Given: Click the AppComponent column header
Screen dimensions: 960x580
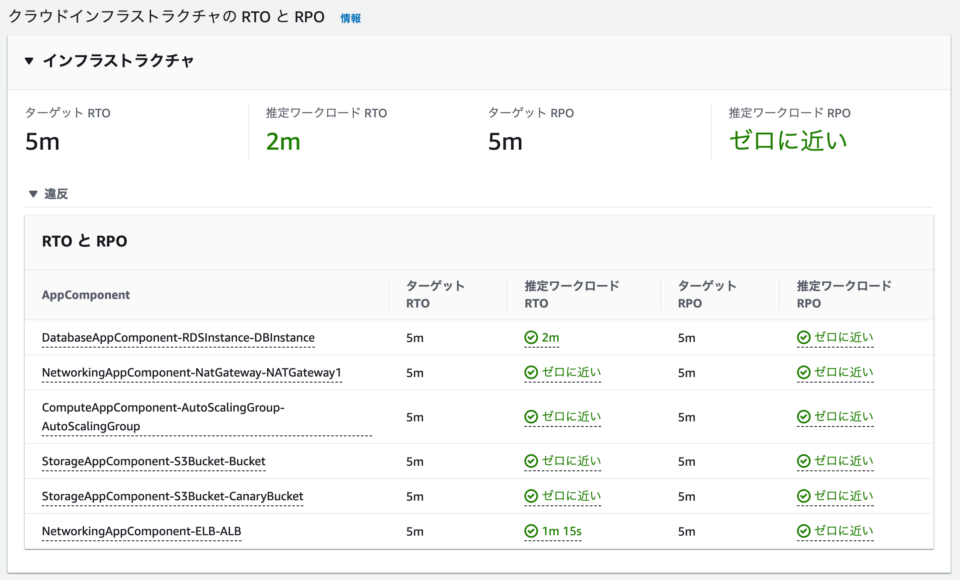Looking at the screenshot, I should click(x=86, y=295).
